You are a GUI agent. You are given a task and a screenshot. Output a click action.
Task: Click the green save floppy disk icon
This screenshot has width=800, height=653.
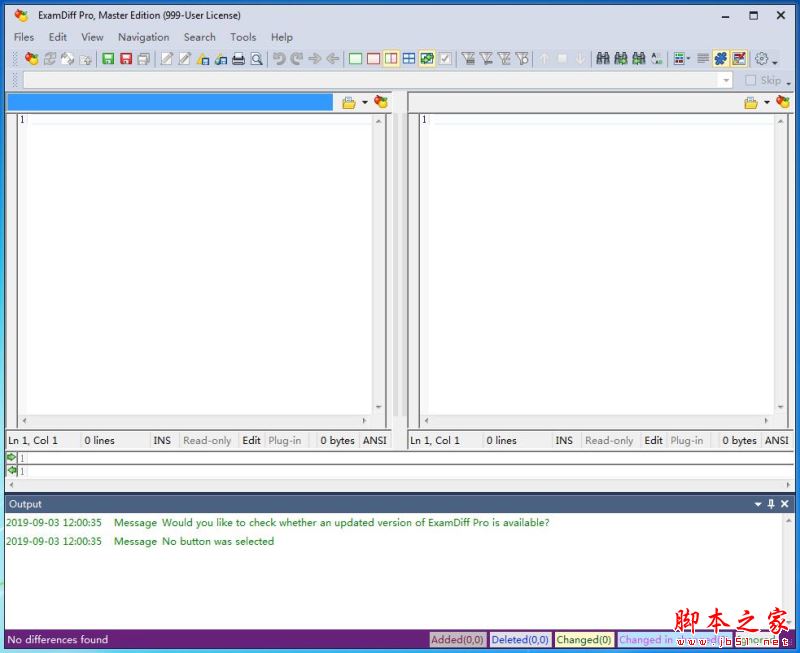[108, 59]
